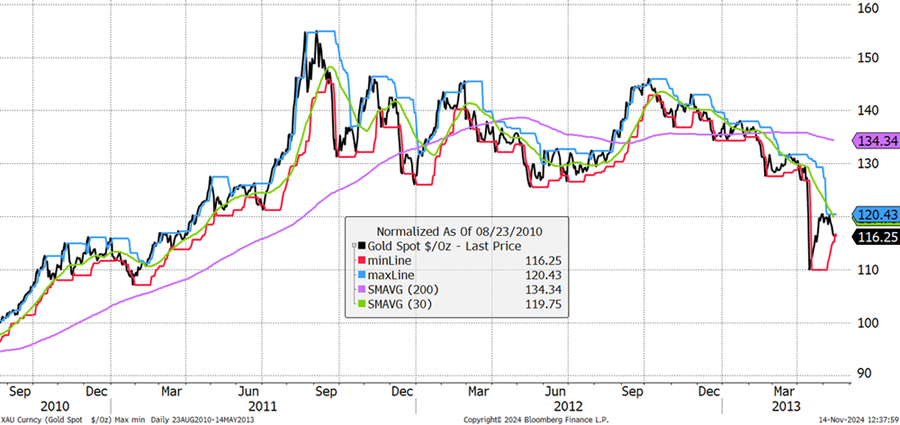Click the purple SMAVG (200) legend swatch
Screen dimensions: 900x425
361,289
